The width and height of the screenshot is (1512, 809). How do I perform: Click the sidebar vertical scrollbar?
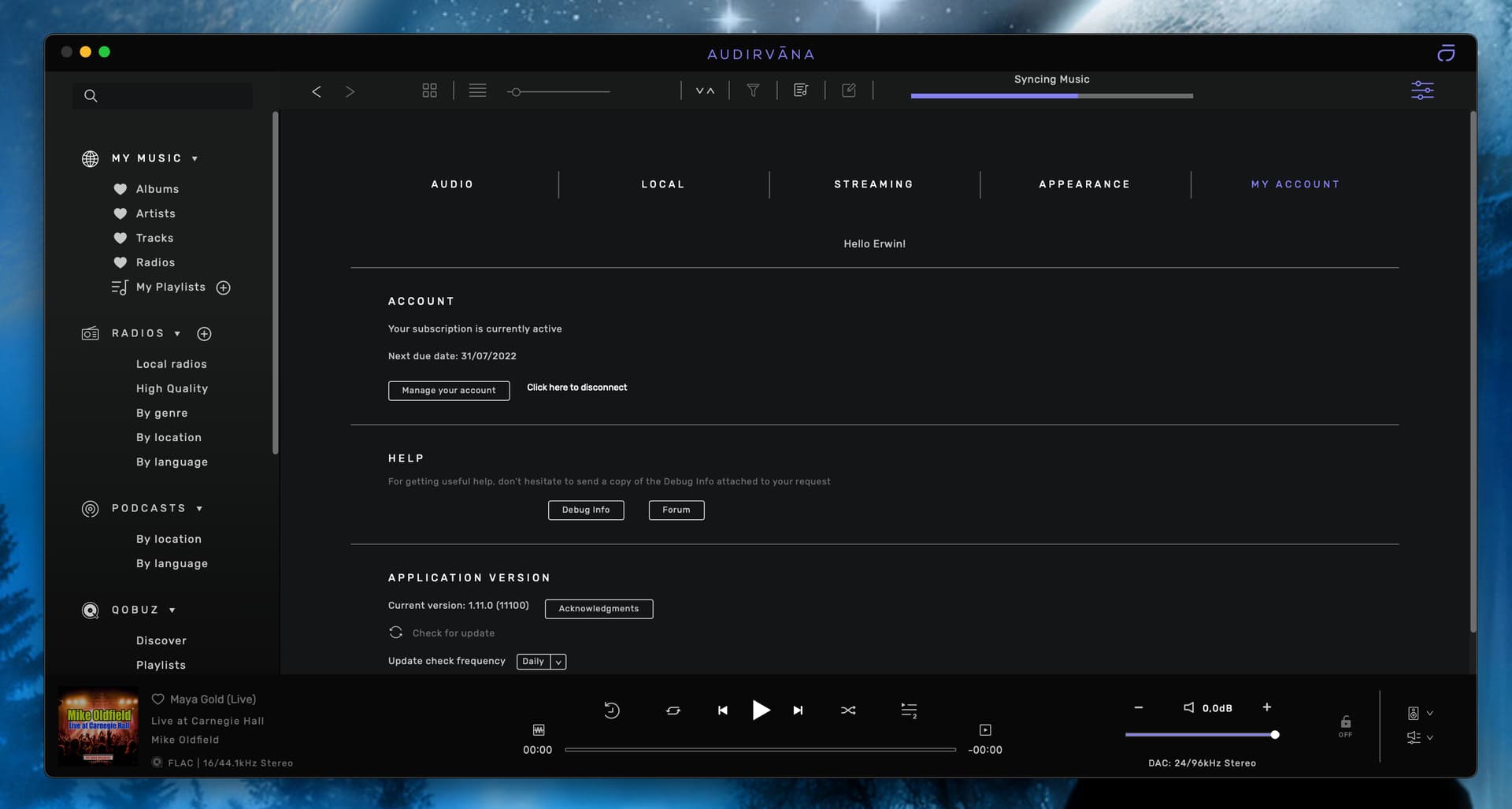(275, 284)
